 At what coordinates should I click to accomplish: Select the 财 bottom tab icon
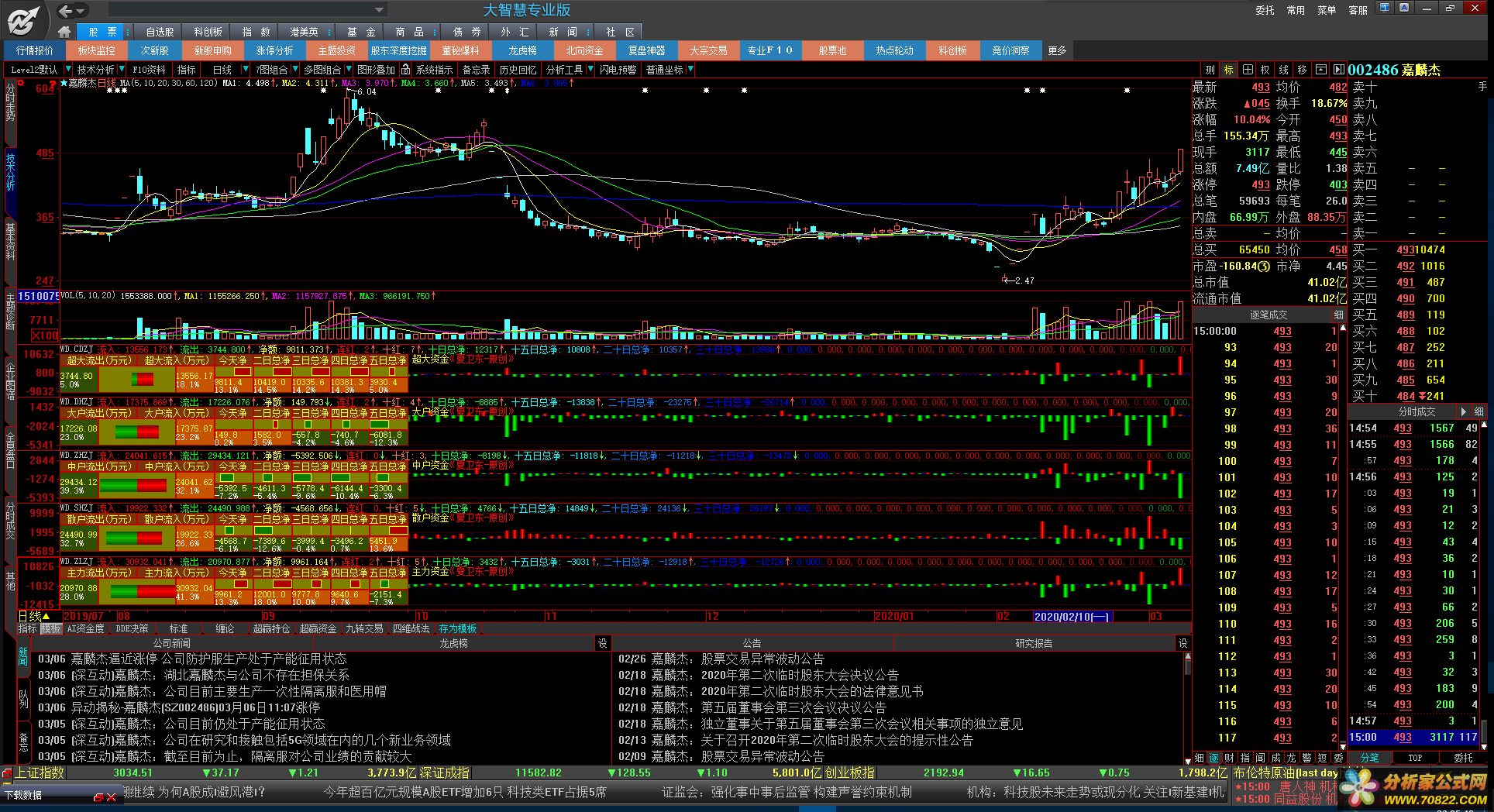(1230, 758)
